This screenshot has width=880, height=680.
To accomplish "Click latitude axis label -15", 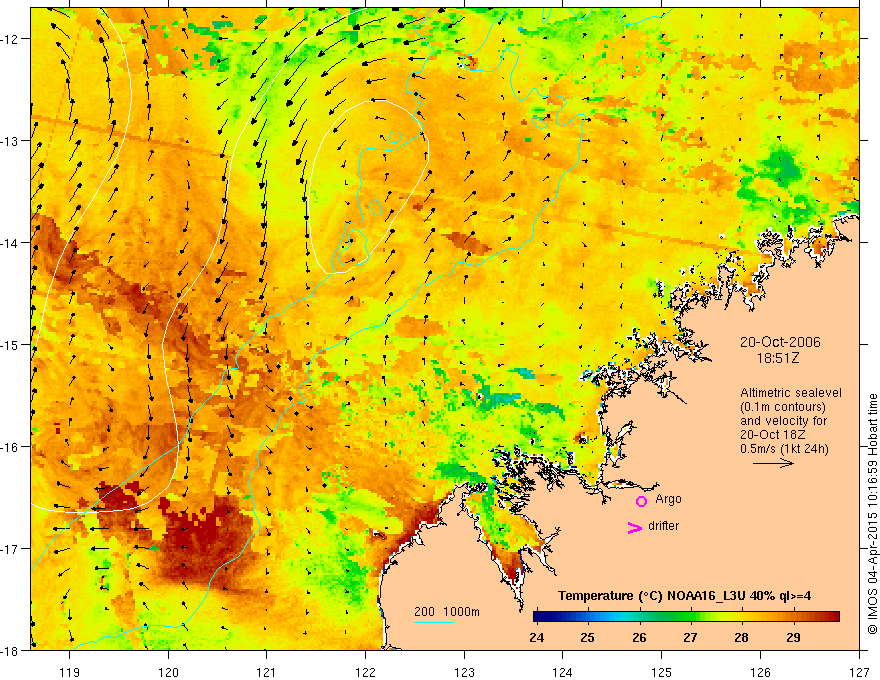I will point(11,344).
